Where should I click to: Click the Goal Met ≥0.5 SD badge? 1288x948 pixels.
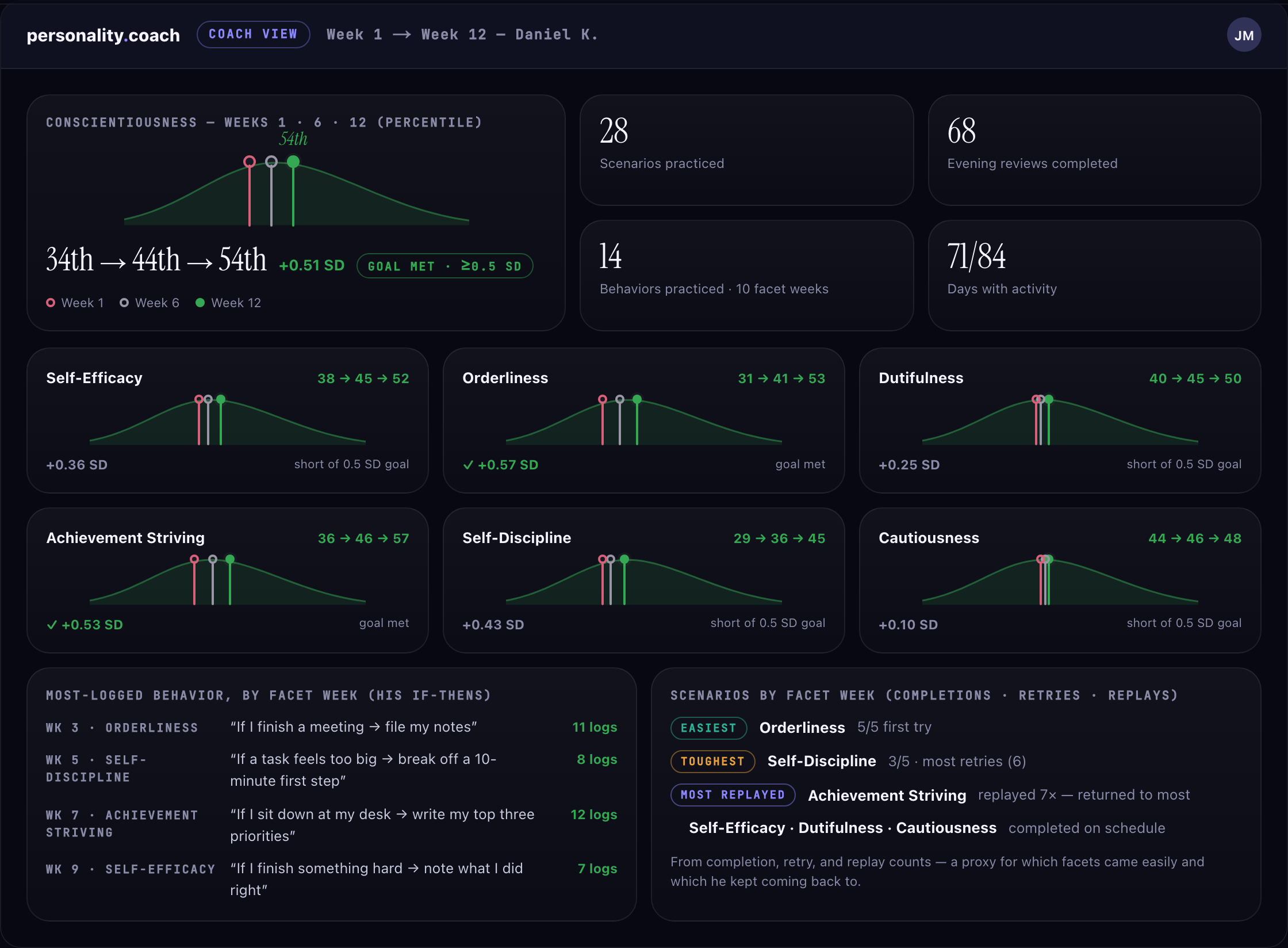click(x=445, y=266)
